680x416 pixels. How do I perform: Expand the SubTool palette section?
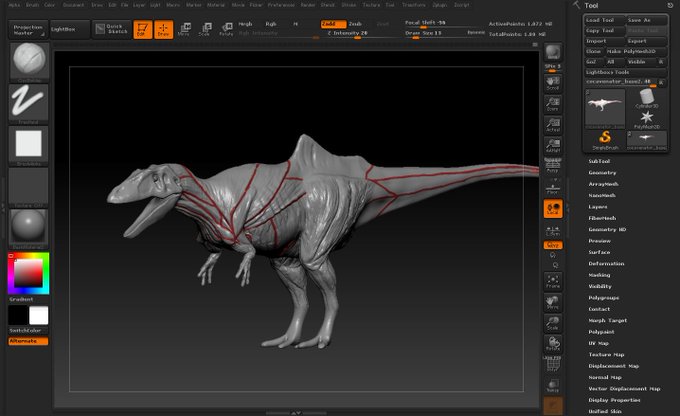pos(600,161)
